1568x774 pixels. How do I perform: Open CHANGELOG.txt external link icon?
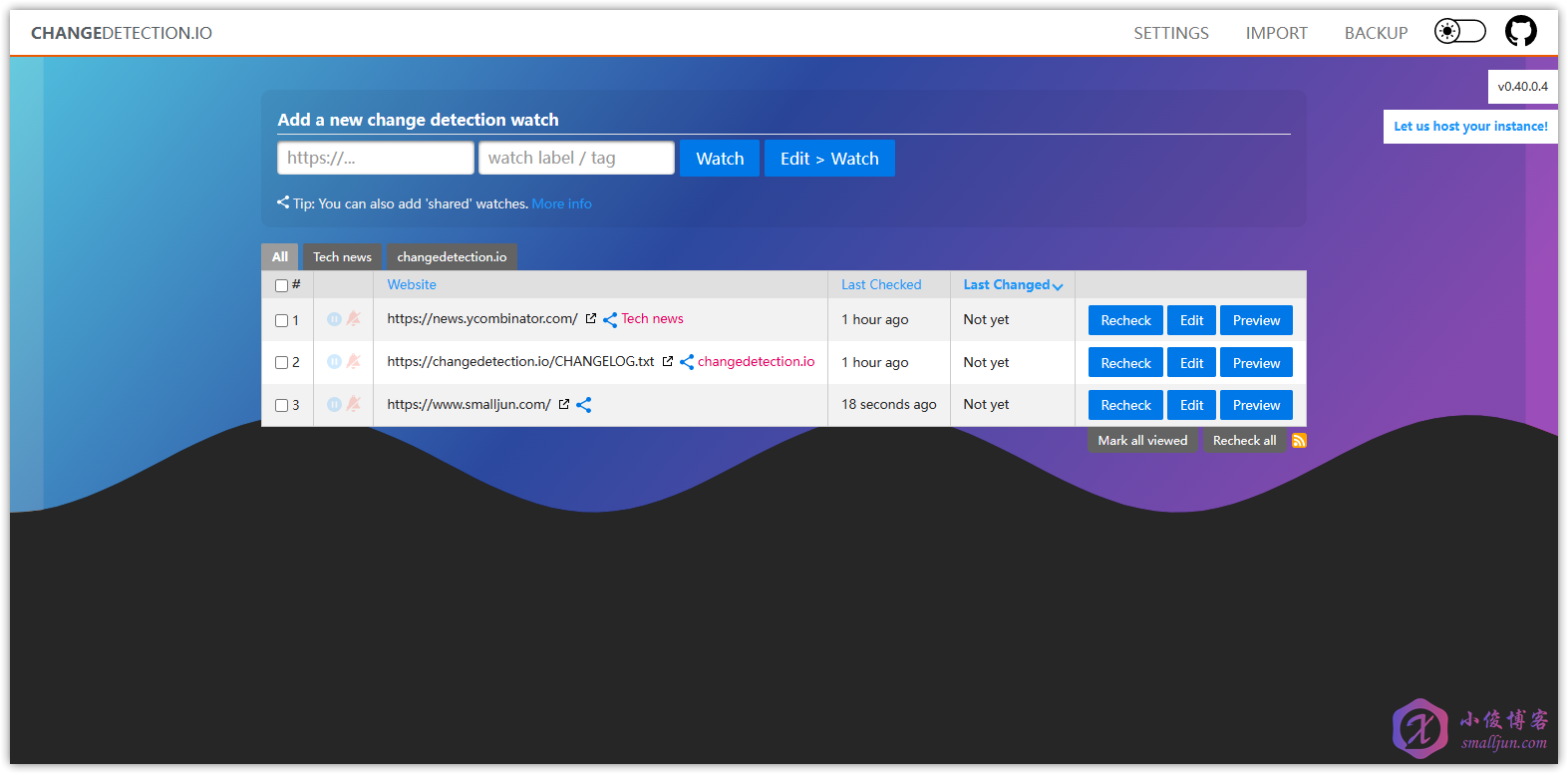(x=668, y=361)
